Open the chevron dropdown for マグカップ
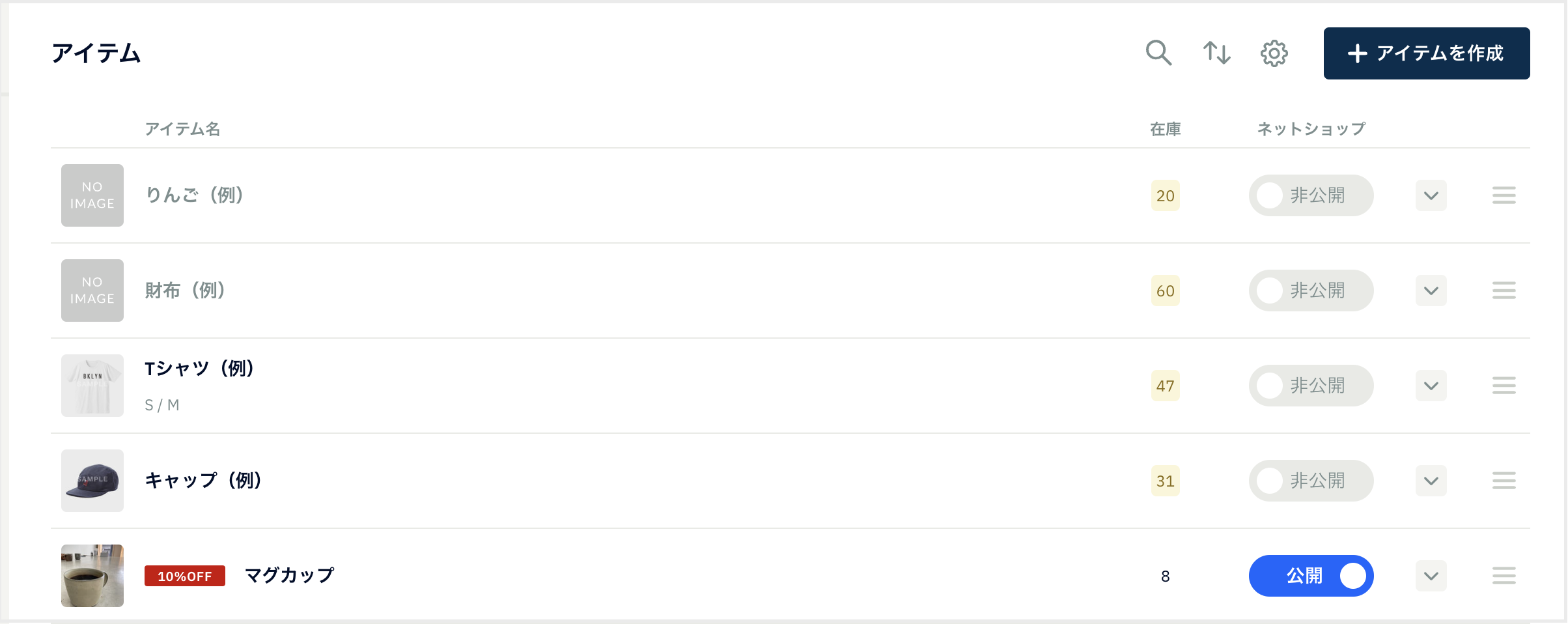1568x624 pixels. coord(1431,576)
